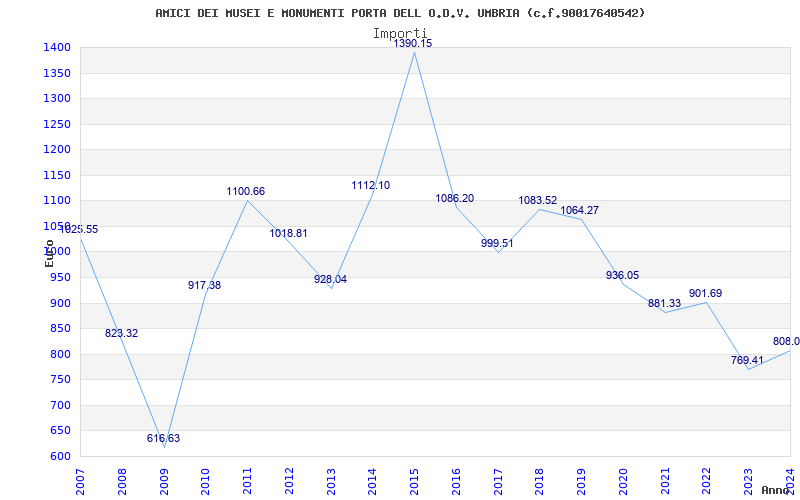Click the 2010 year axis label
Image resolution: width=800 pixels, height=500 pixels.
pyautogui.click(x=205, y=481)
